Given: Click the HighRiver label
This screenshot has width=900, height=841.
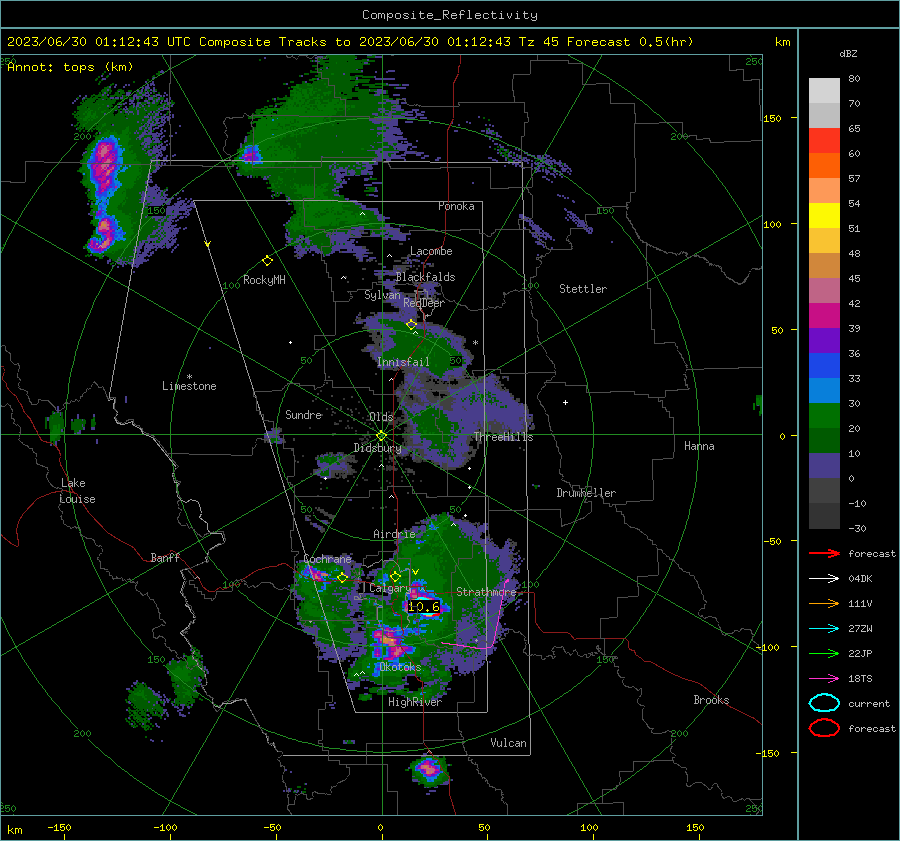Looking at the screenshot, I should (415, 702).
